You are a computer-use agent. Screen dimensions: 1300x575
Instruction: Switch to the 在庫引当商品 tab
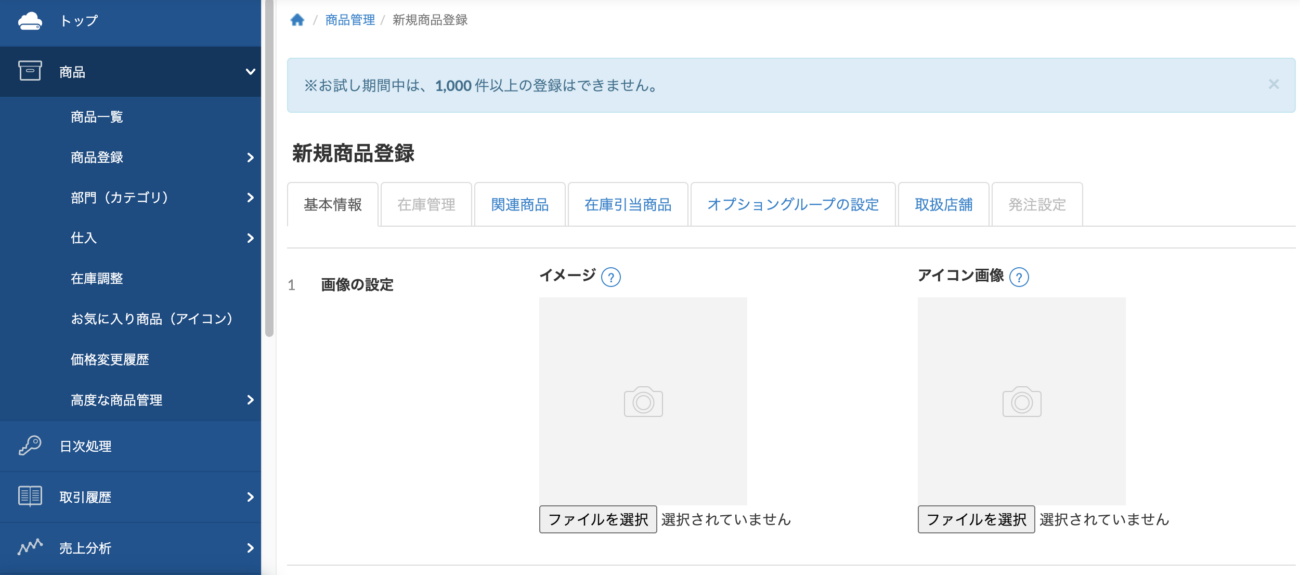[x=628, y=205]
